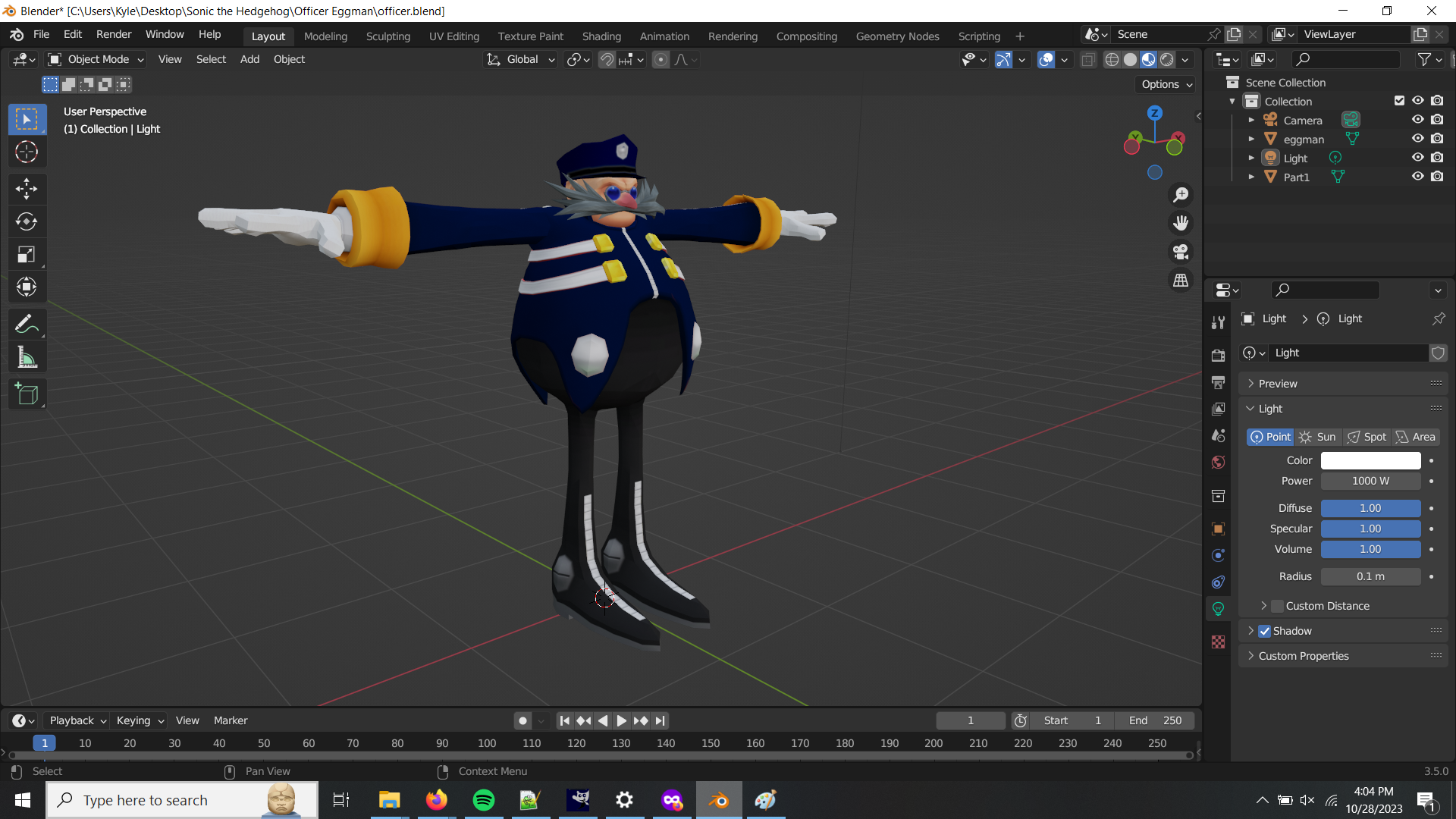
Task: Switch to the Modeling workspace tab
Action: [325, 36]
